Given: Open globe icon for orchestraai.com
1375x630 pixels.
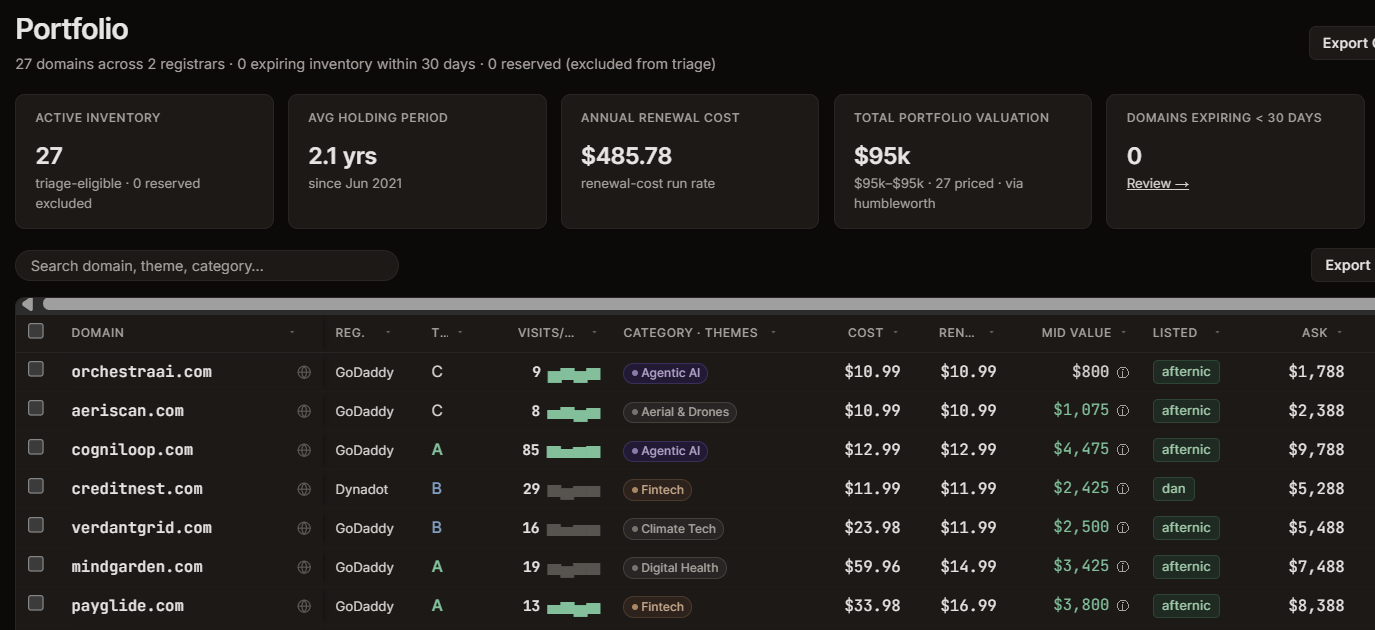Looking at the screenshot, I should pyautogui.click(x=304, y=372).
